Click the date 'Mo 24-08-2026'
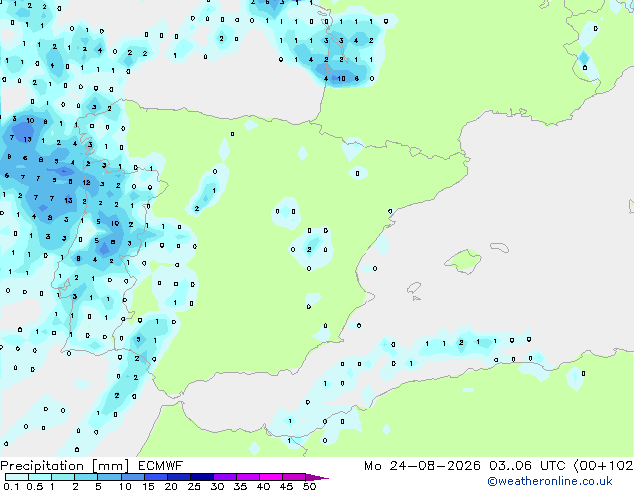Image resolution: width=634 pixels, height=490 pixels. pyautogui.click(x=422, y=466)
